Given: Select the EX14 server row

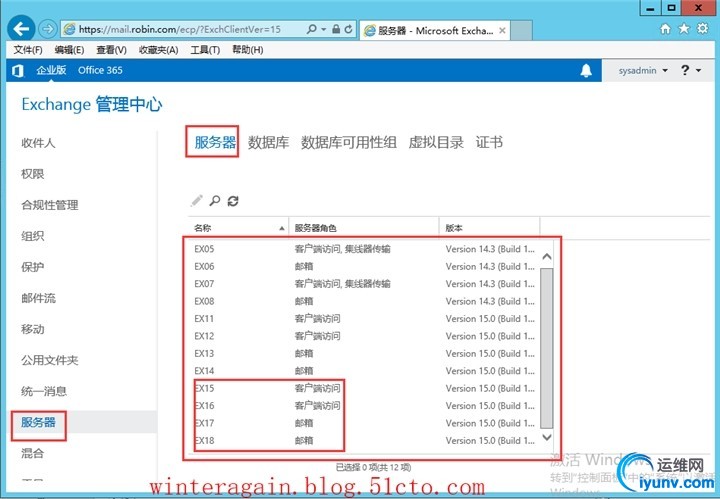Looking at the screenshot, I should pyautogui.click(x=365, y=371).
